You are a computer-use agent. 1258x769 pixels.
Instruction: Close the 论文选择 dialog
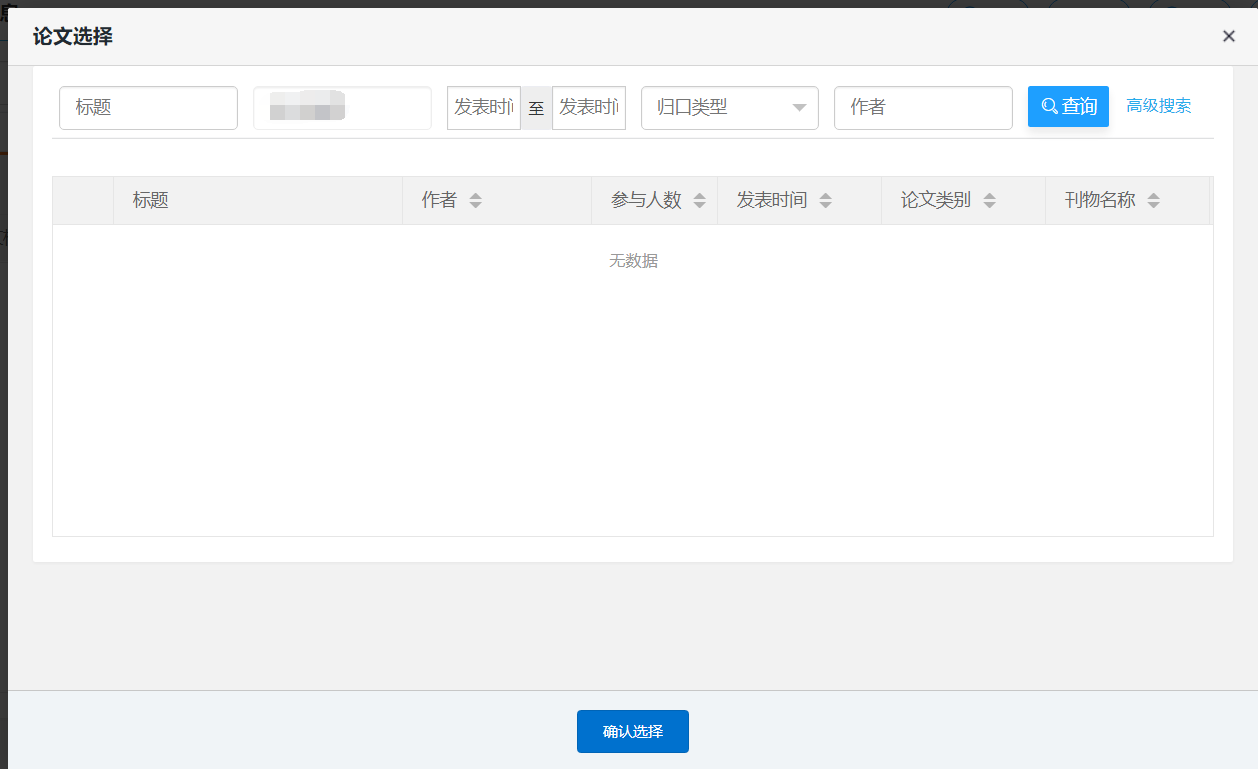pos(1228,36)
